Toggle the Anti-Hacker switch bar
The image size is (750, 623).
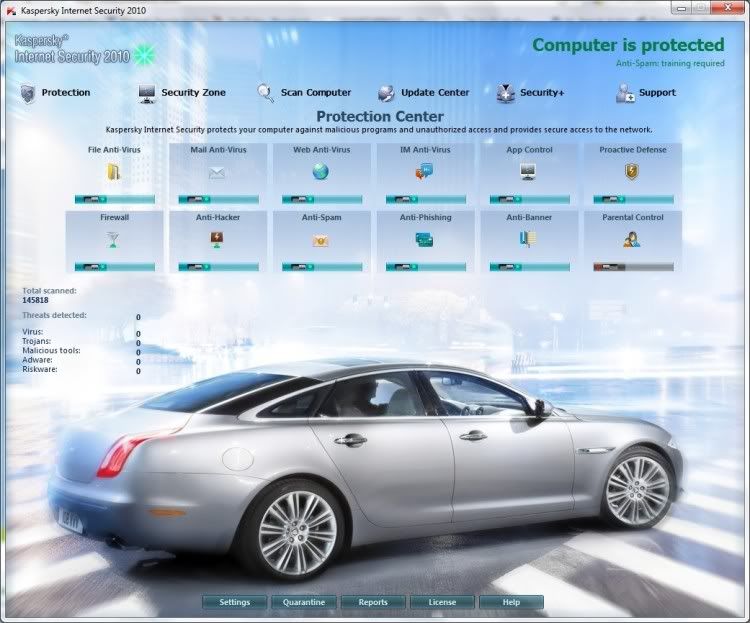pyautogui.click(x=219, y=267)
